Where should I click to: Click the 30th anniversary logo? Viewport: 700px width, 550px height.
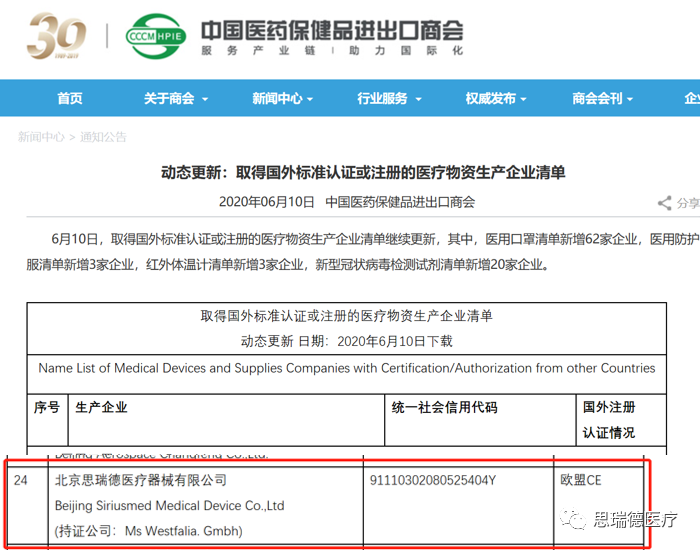pyautogui.click(x=57, y=36)
